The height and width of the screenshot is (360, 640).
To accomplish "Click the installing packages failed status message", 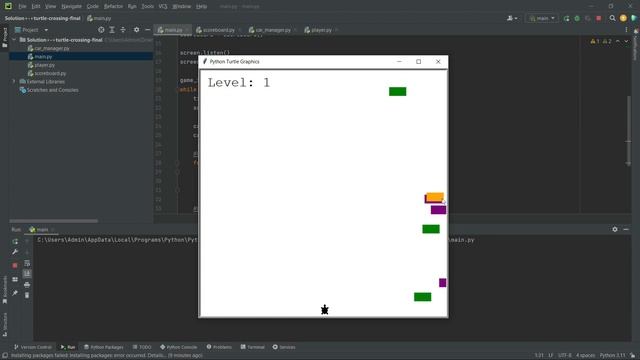I will (x=106, y=356).
